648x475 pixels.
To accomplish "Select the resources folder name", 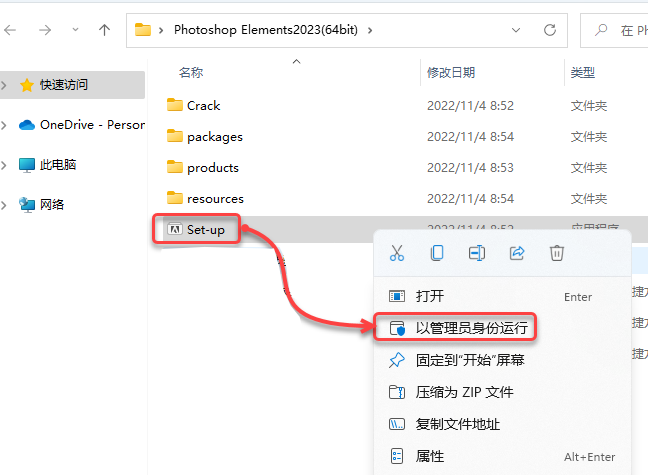I will point(215,199).
